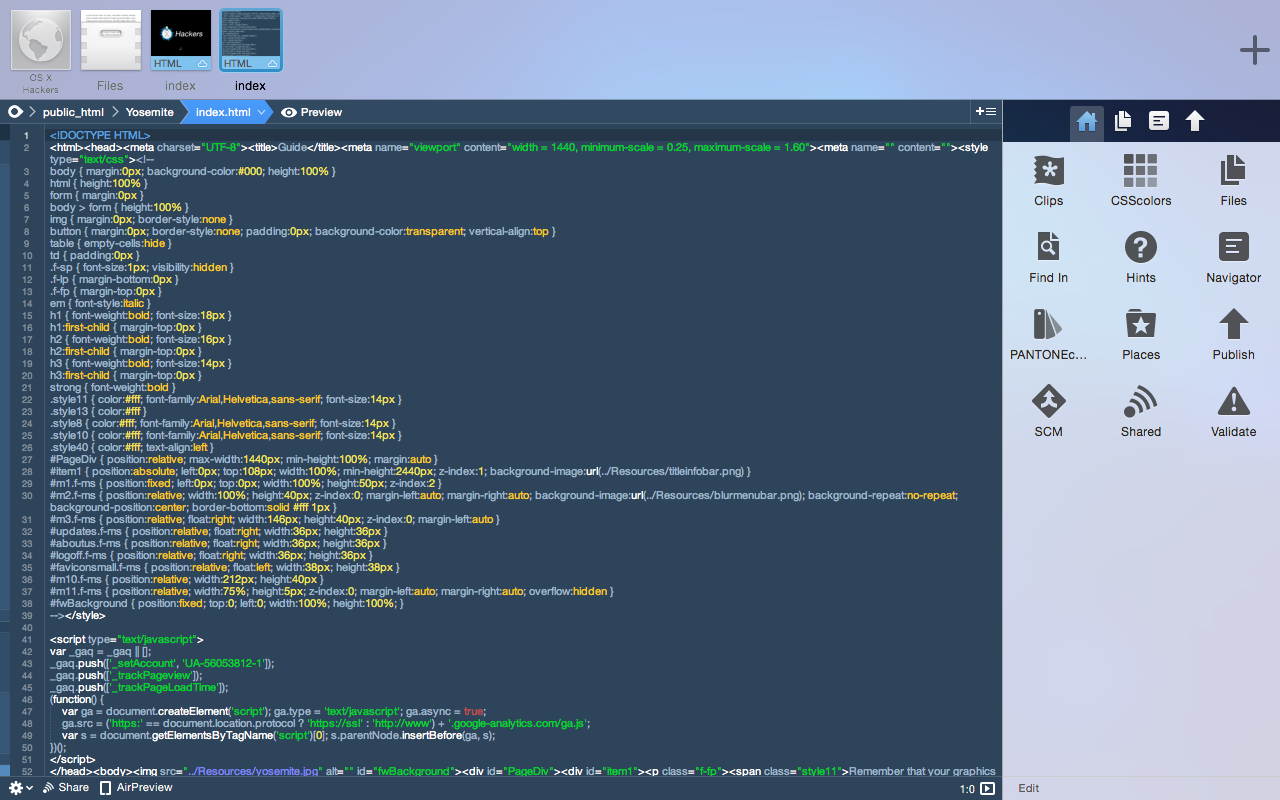Click line number 1 in gutter

[x=25, y=135]
